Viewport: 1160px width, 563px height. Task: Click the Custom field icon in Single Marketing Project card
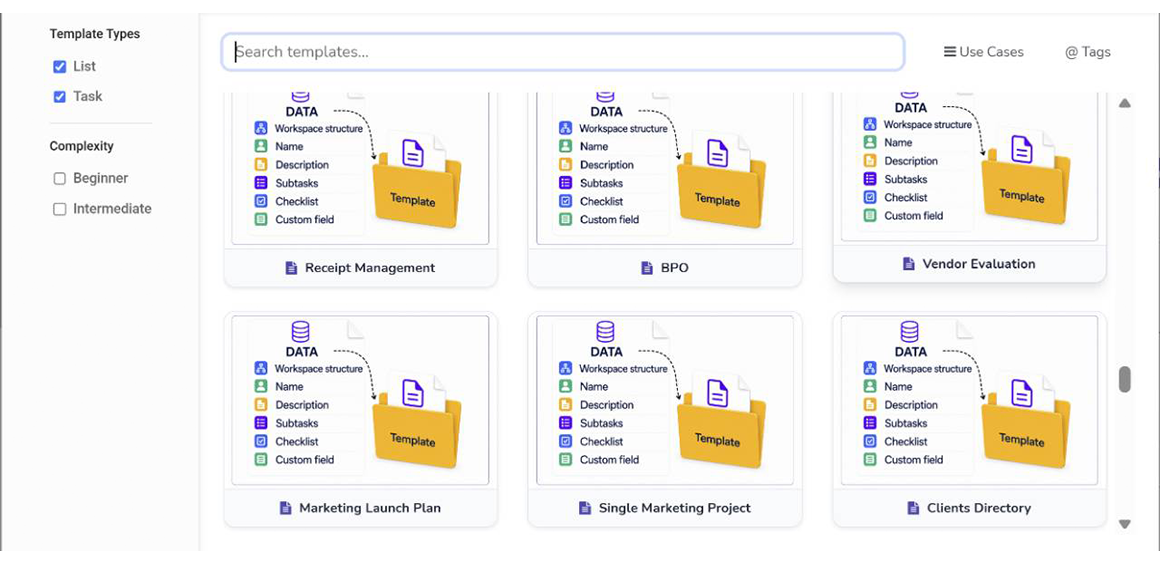tap(565, 459)
